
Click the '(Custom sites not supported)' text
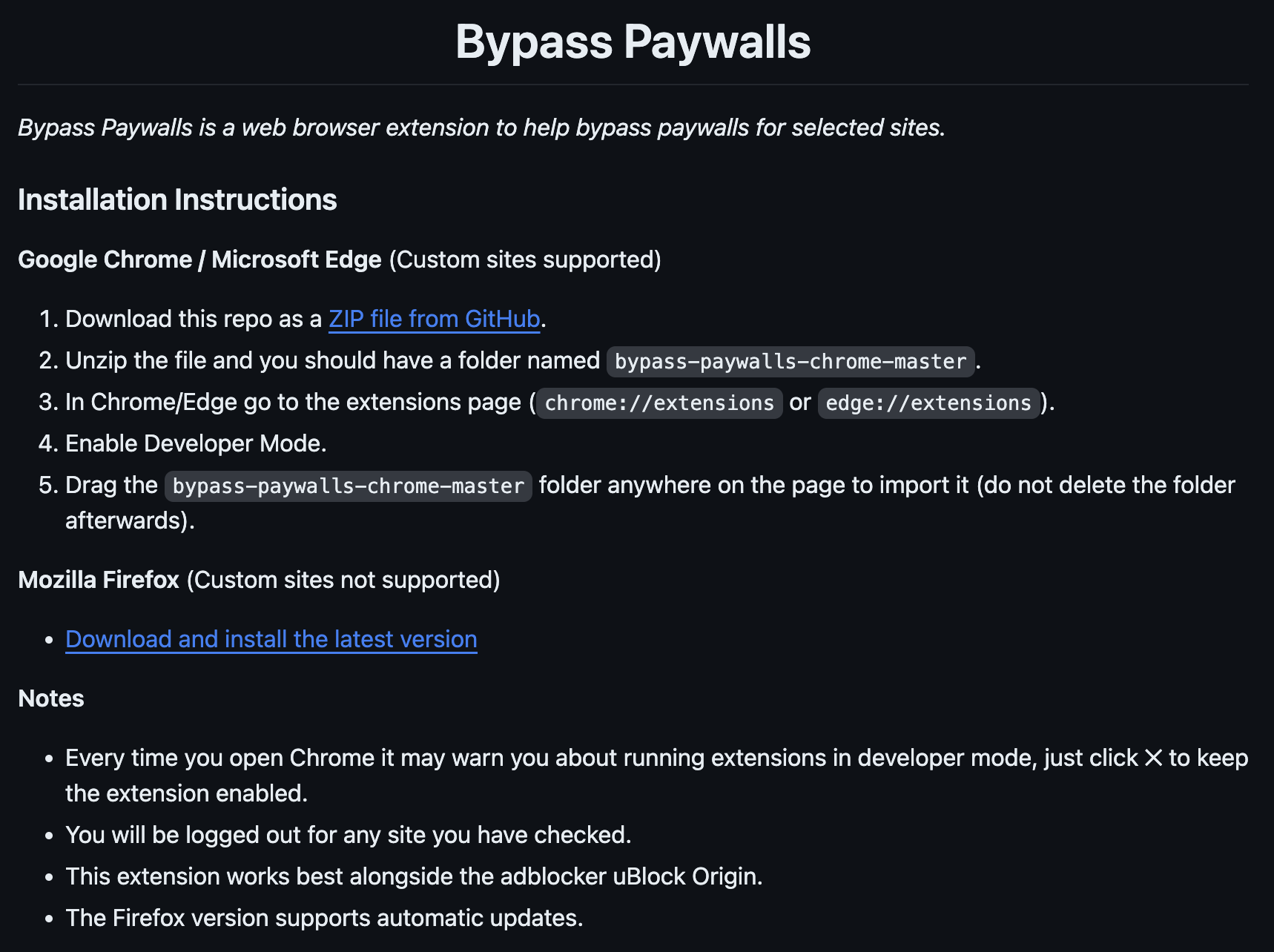click(343, 580)
